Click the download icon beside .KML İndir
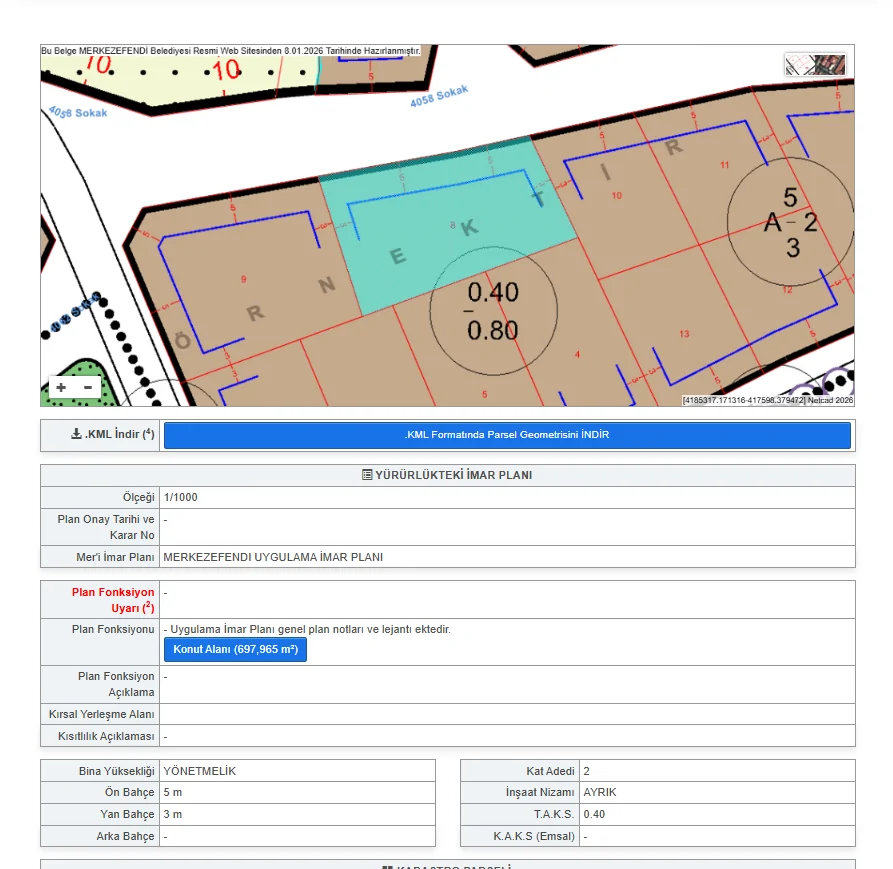893x869 pixels. coord(76,435)
